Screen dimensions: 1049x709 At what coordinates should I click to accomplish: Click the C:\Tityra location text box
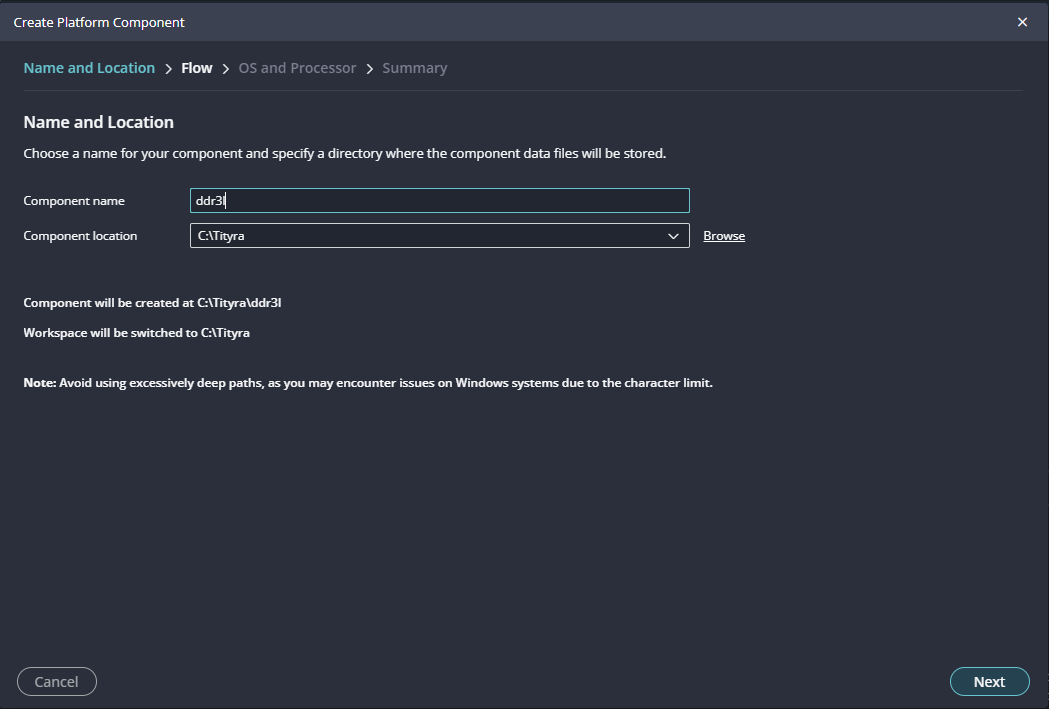point(420,236)
